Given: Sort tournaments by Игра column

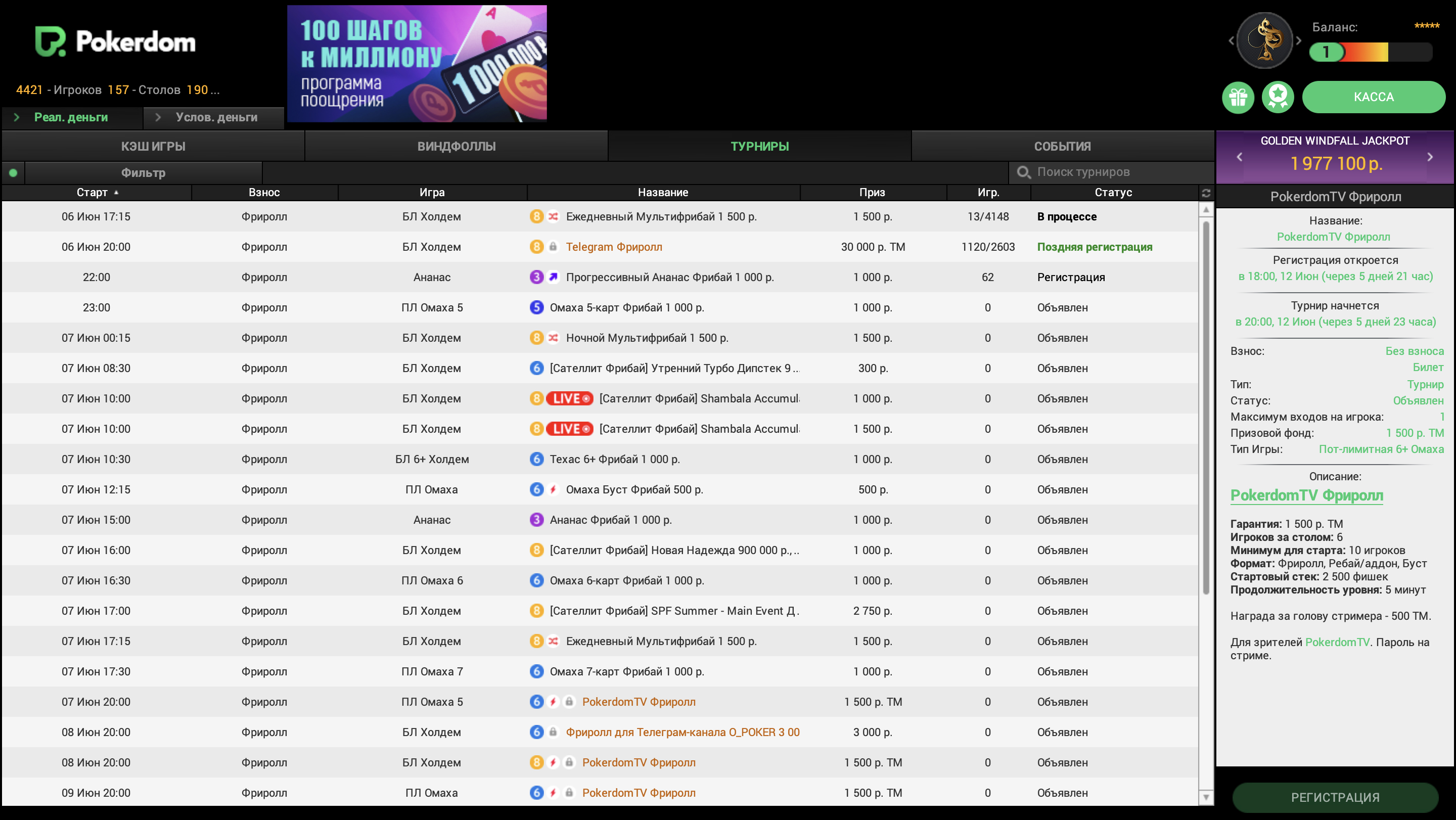Looking at the screenshot, I should (x=432, y=193).
